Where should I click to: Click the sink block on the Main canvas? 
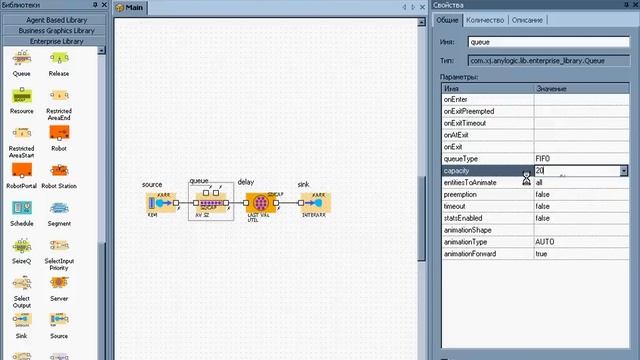pos(316,203)
